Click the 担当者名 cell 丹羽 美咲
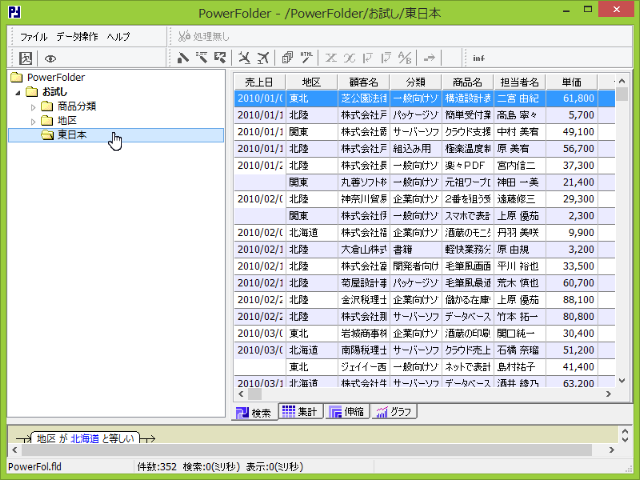 click(520, 233)
